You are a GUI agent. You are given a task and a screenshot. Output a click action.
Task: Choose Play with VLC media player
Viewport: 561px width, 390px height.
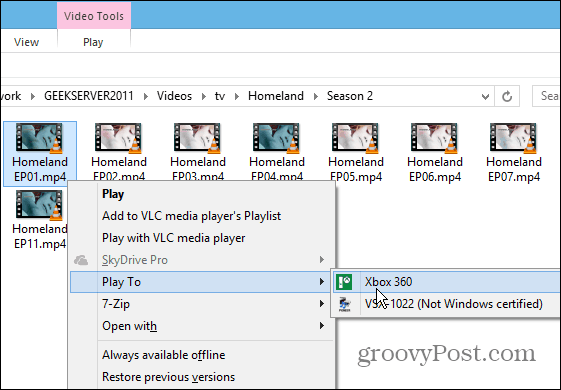click(x=202, y=238)
